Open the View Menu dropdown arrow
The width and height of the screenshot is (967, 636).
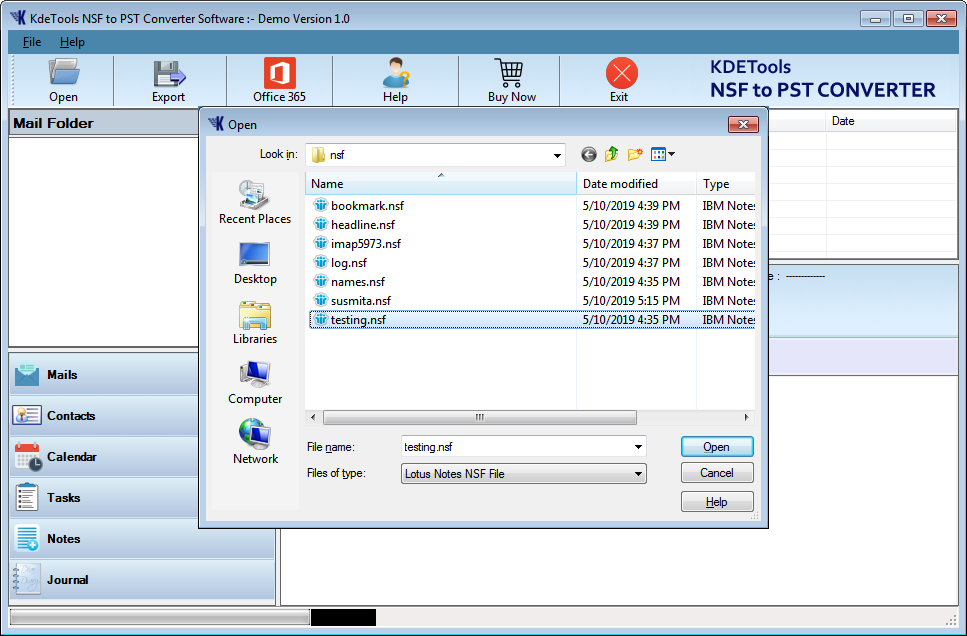(671, 154)
